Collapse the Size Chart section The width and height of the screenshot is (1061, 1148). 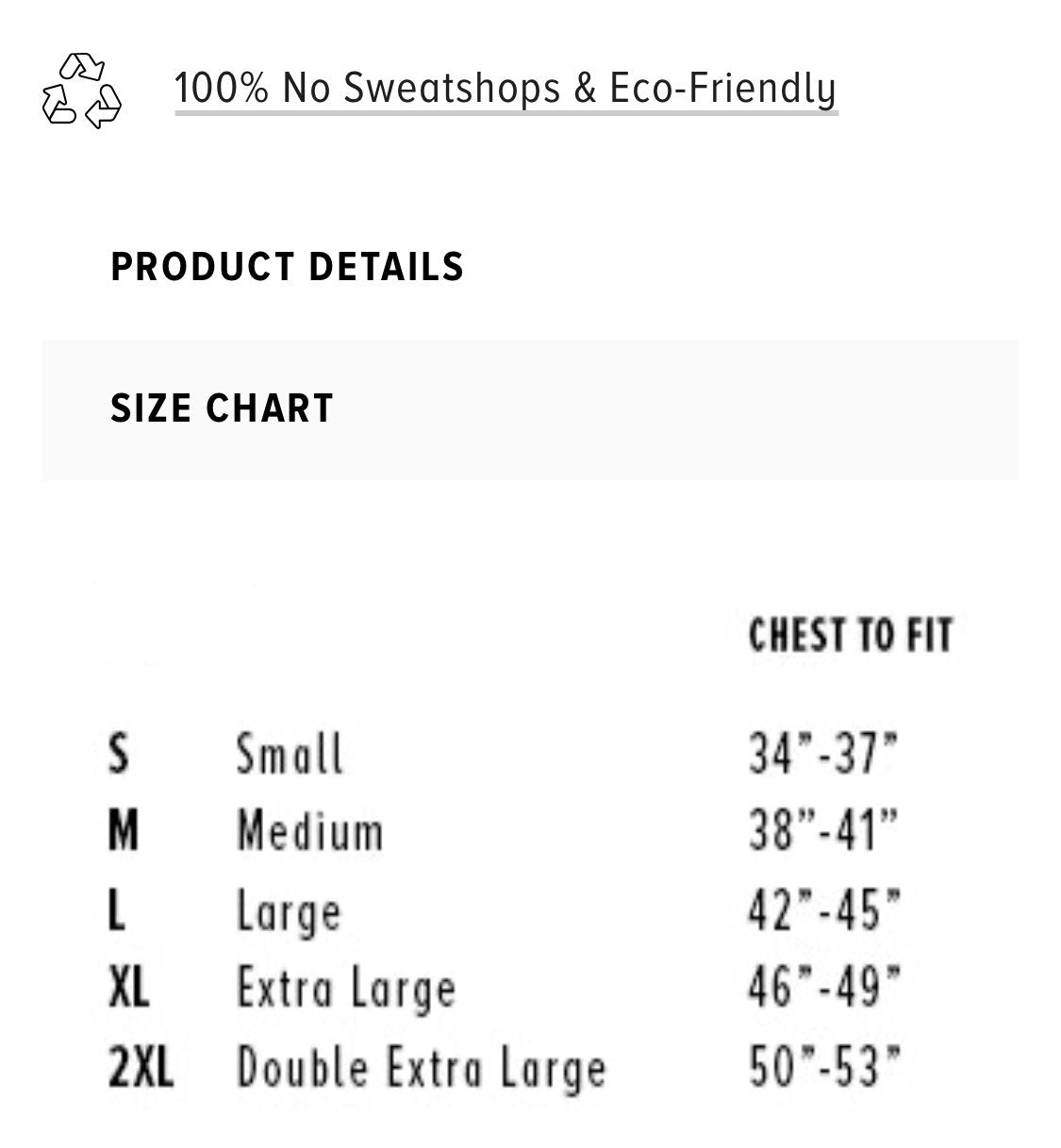pyautogui.click(x=222, y=408)
